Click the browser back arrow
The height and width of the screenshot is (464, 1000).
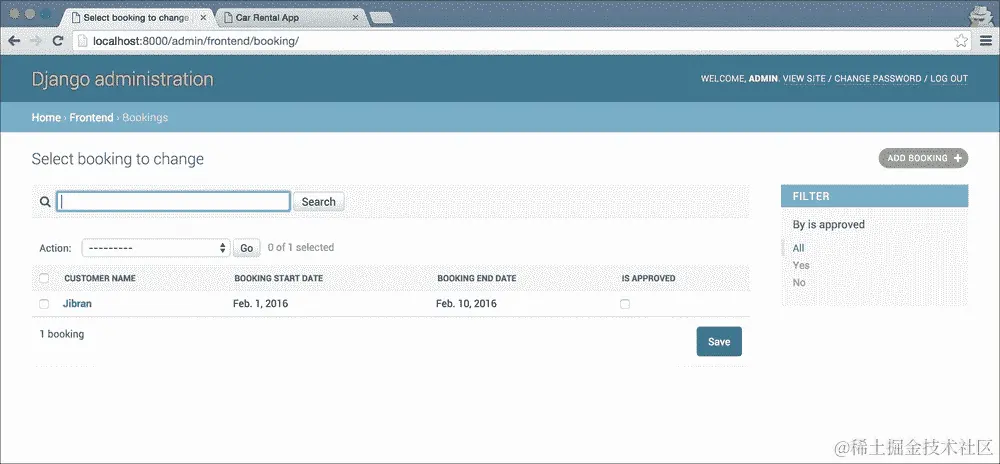pos(14,41)
